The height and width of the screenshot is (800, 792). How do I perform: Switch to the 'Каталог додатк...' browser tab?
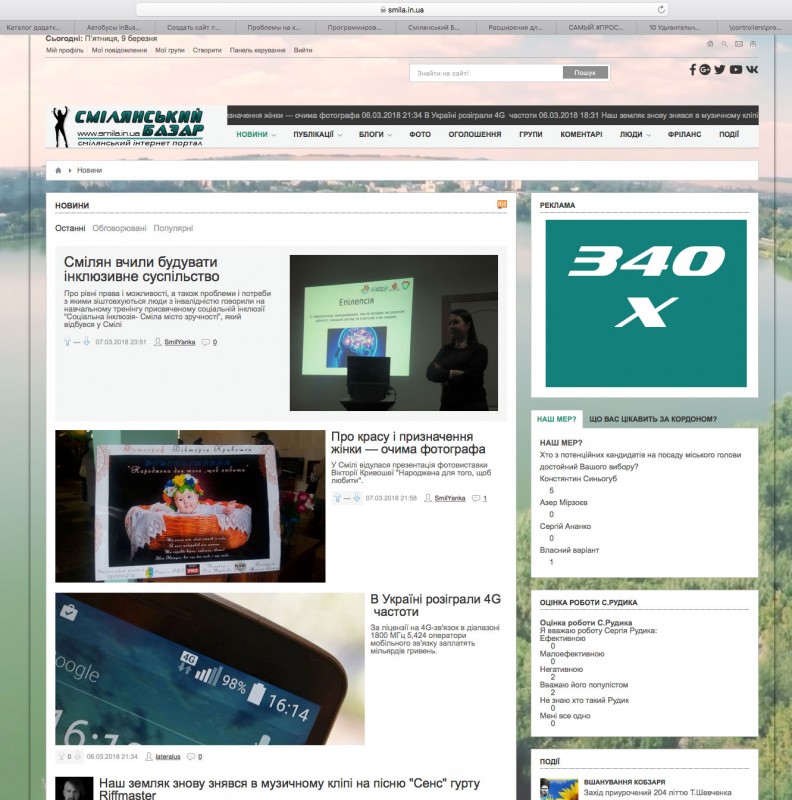click(x=34, y=28)
